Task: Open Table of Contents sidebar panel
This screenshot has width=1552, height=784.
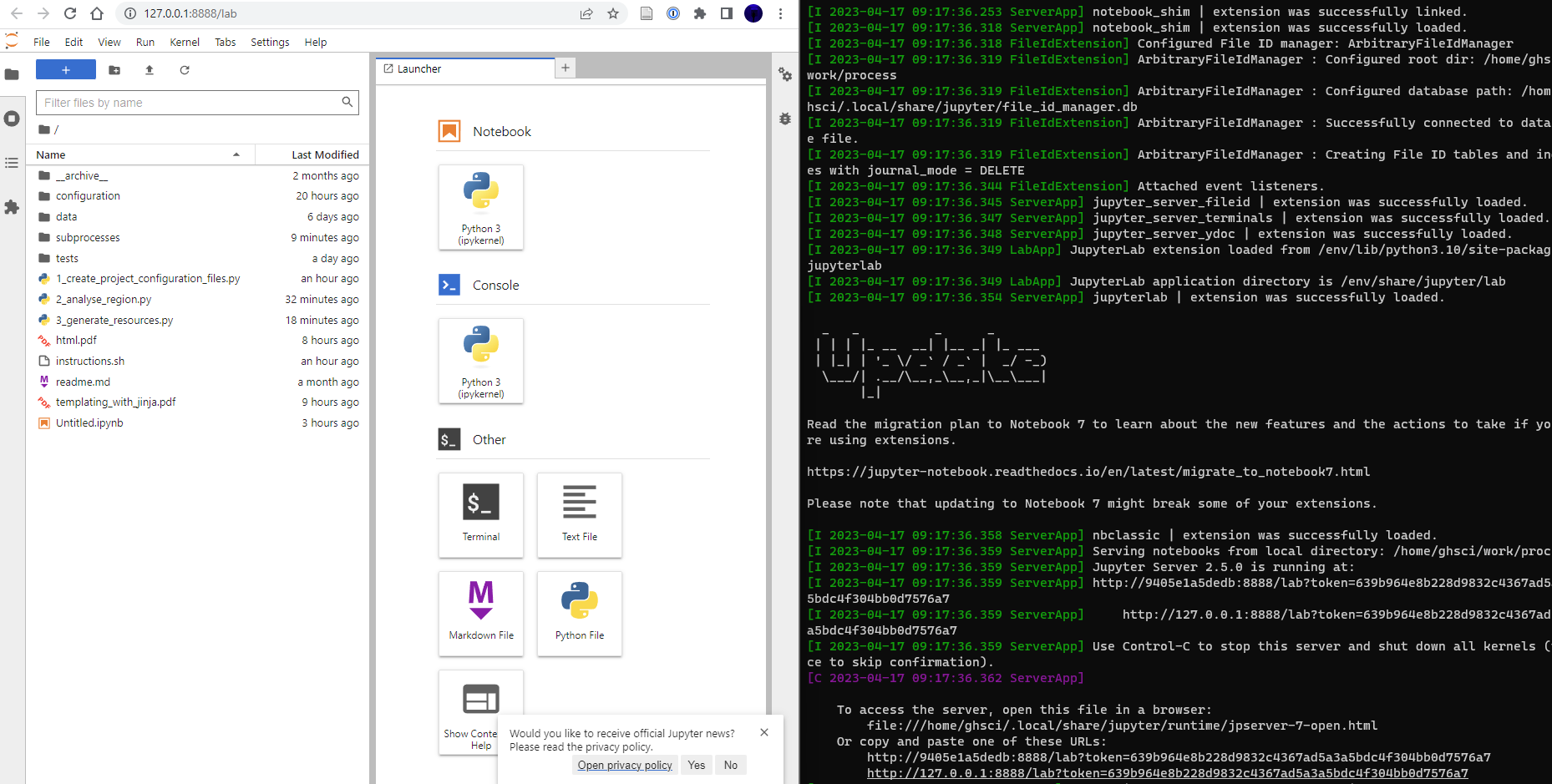Action: [x=12, y=163]
